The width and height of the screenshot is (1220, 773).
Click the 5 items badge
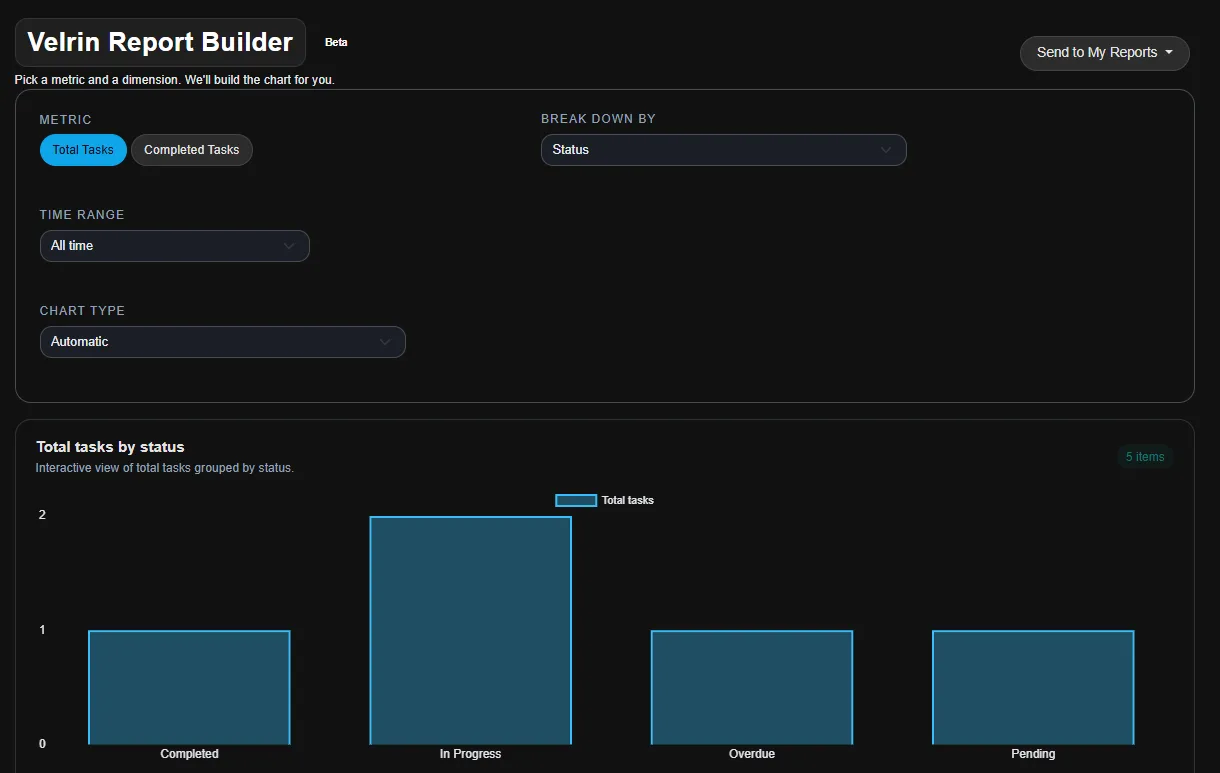point(1145,456)
